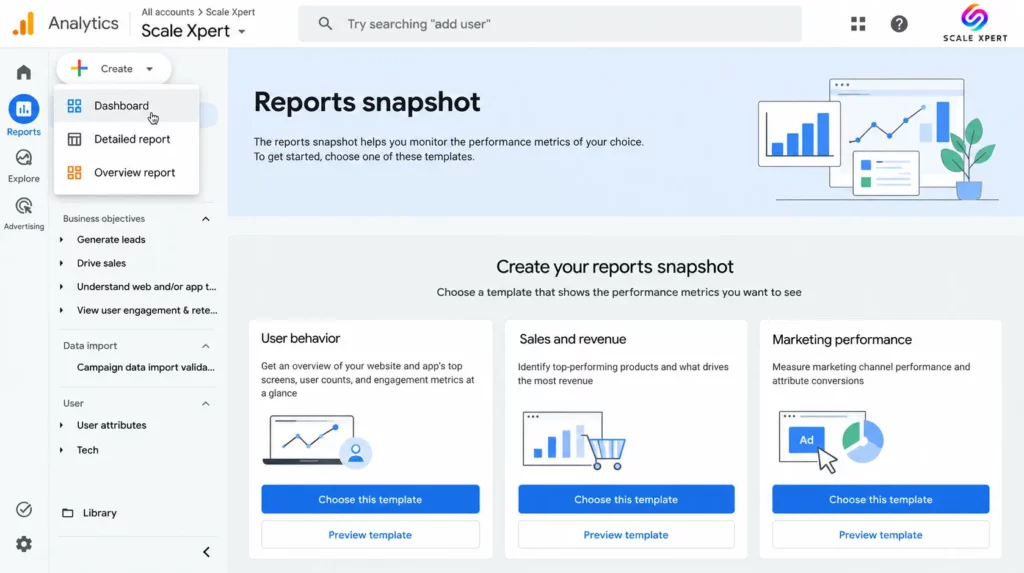Open the Help question mark icon
This screenshot has width=1024, height=573.
899,24
